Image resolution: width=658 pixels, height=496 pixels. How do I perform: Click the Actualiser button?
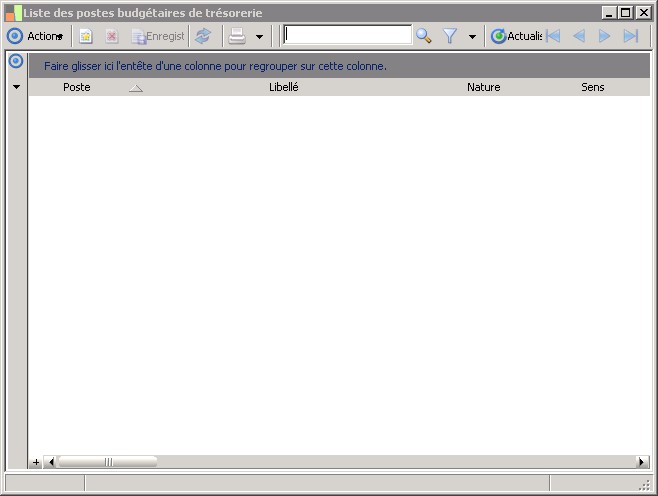pyautogui.click(x=516, y=36)
